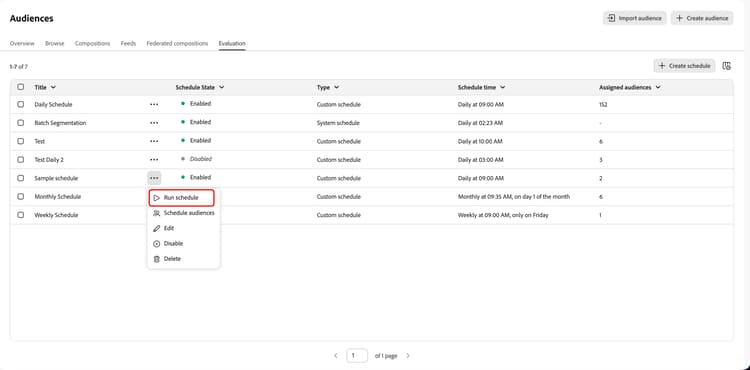Check the Weekly Schedule row checkbox
The height and width of the screenshot is (370, 750).
21,215
